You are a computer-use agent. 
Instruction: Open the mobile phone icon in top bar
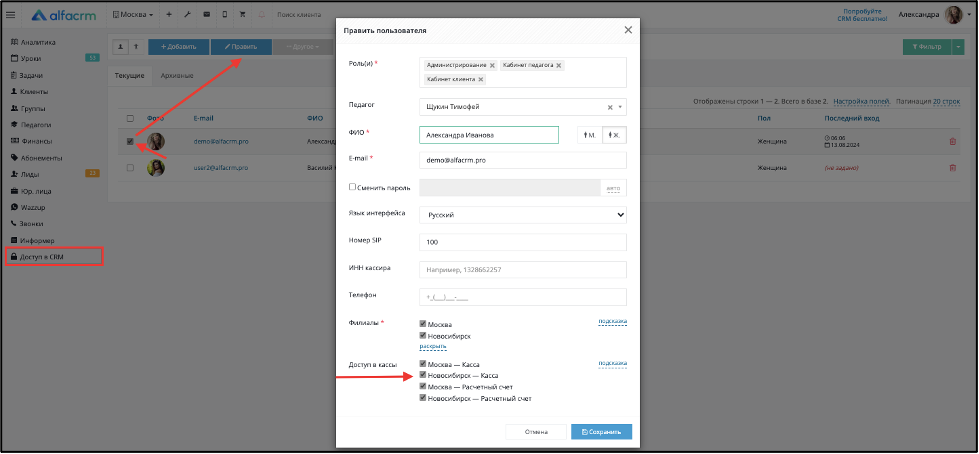tap(225, 15)
